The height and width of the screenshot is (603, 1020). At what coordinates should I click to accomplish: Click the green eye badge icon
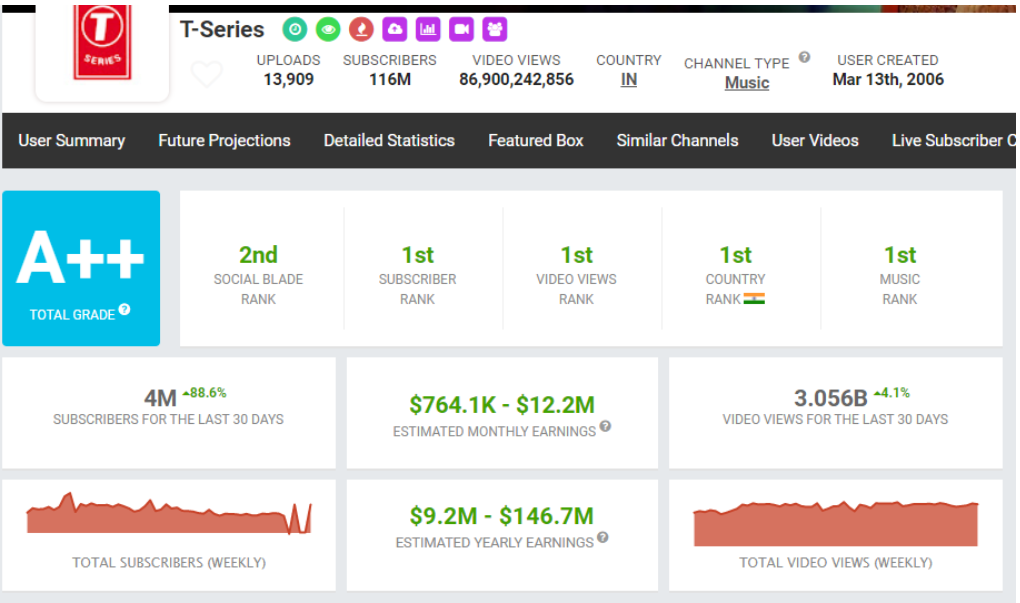click(328, 29)
